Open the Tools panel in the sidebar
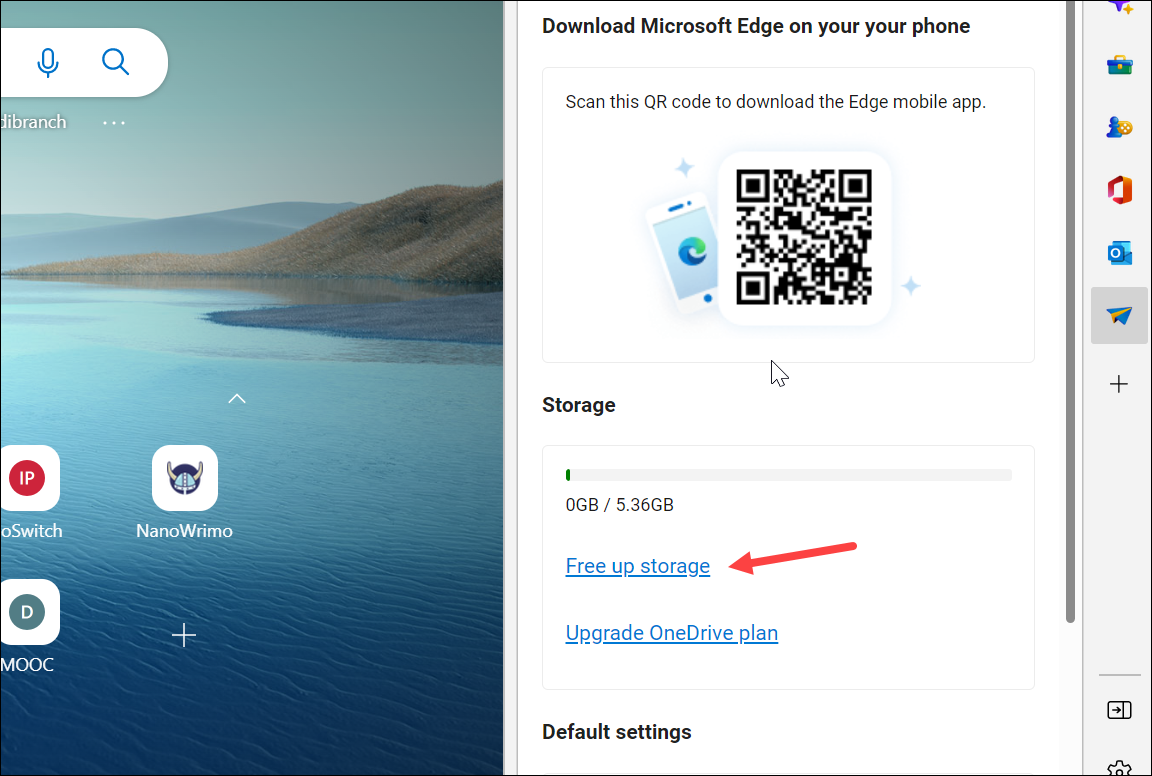Viewport: 1152px width, 776px height. click(1120, 65)
